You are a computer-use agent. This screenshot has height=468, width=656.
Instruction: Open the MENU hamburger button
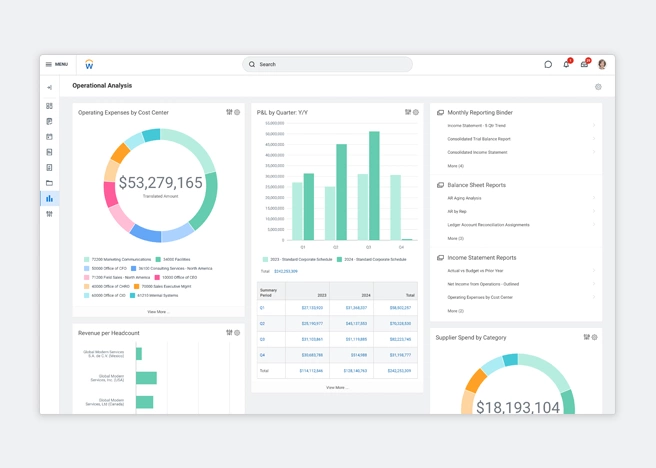click(x=57, y=64)
